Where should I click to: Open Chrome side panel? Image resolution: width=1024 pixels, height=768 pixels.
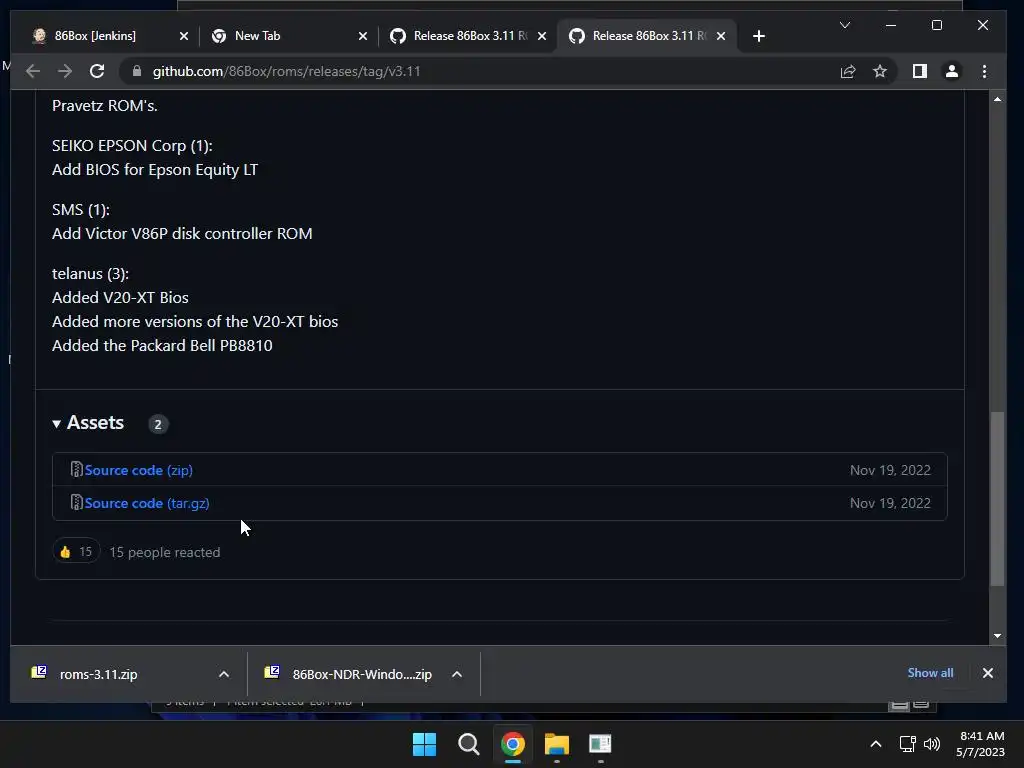pyautogui.click(x=920, y=71)
